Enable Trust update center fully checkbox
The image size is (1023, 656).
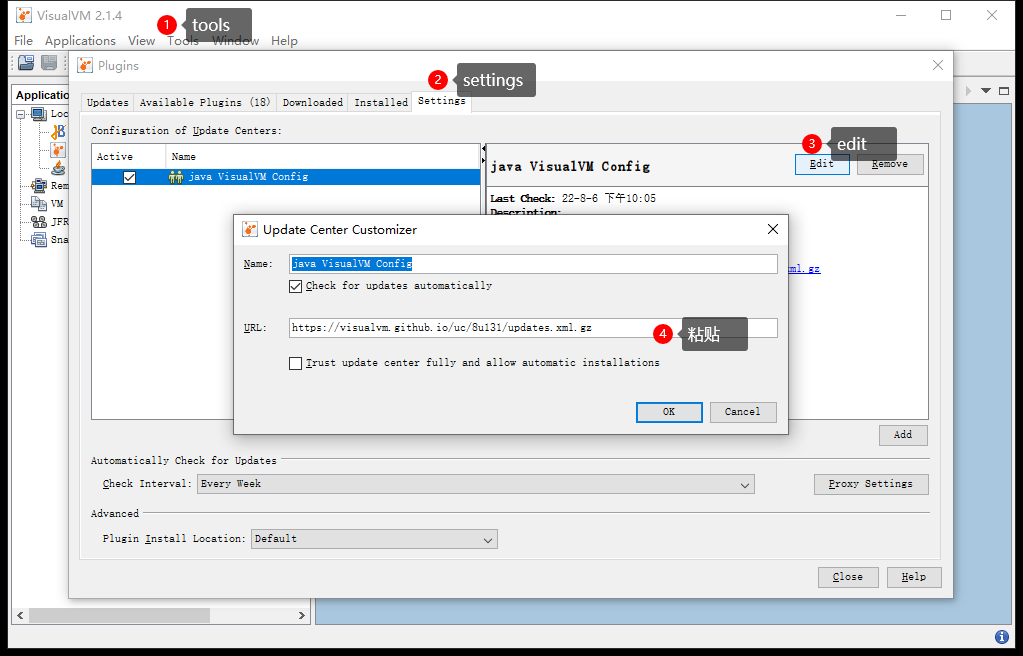tap(296, 363)
